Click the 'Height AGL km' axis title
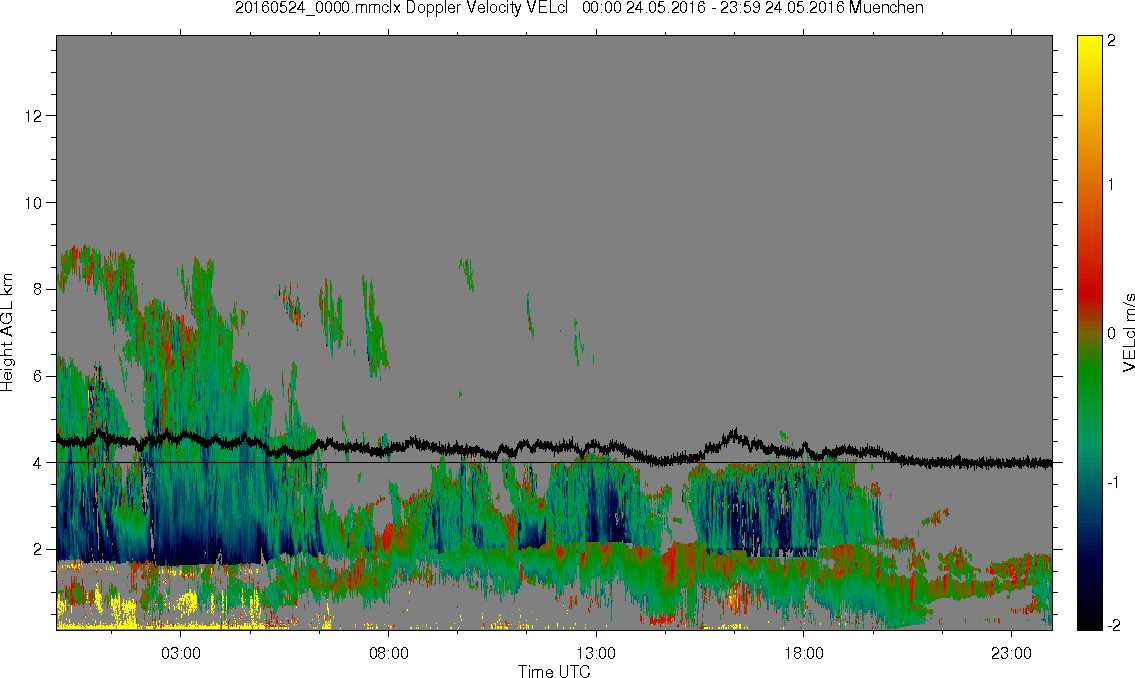 [x=7, y=332]
